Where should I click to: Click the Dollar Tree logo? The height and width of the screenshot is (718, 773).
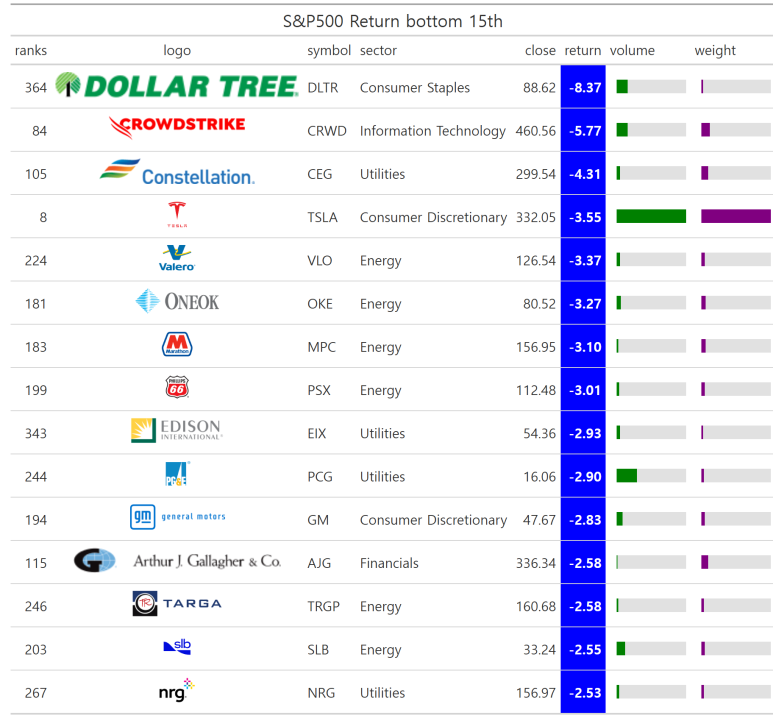pyautogui.click(x=177, y=85)
